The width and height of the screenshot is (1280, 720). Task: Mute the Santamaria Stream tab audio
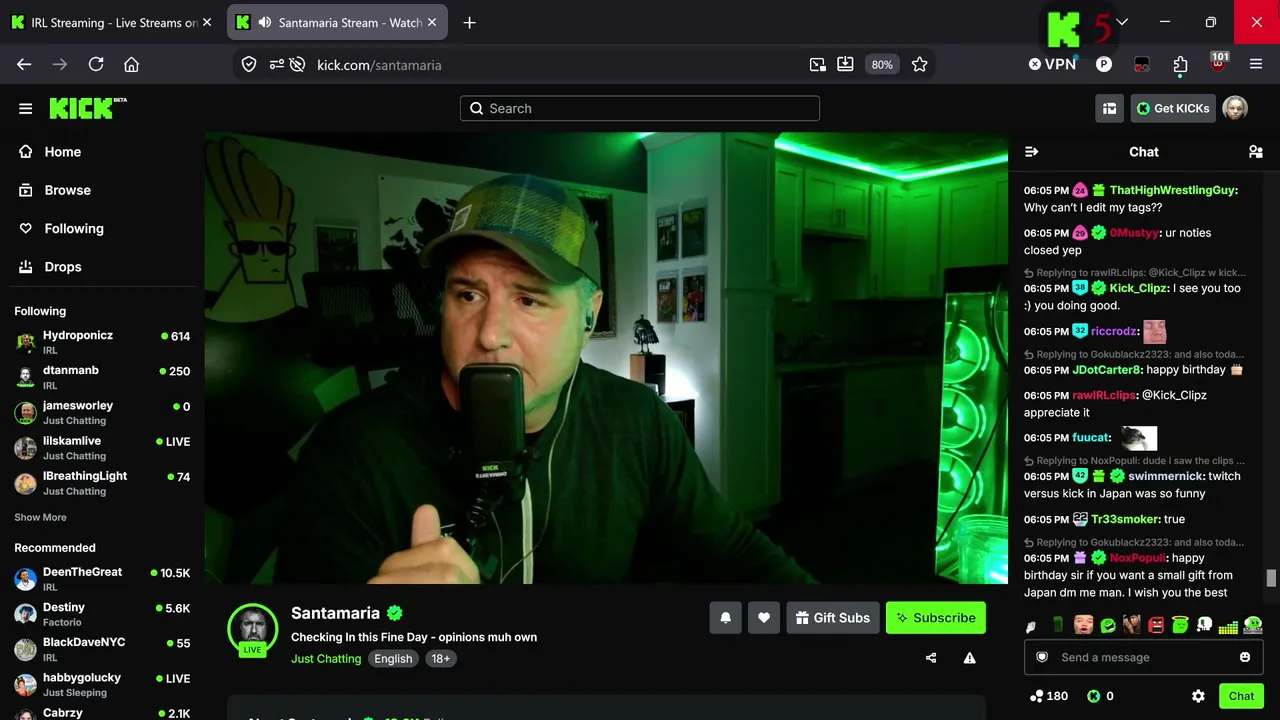264,22
